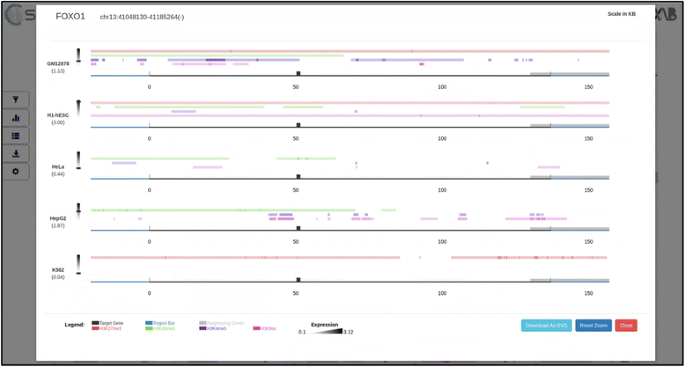
Task: Click the GM12878 green H3K36me3 track
Action: tap(217, 55)
